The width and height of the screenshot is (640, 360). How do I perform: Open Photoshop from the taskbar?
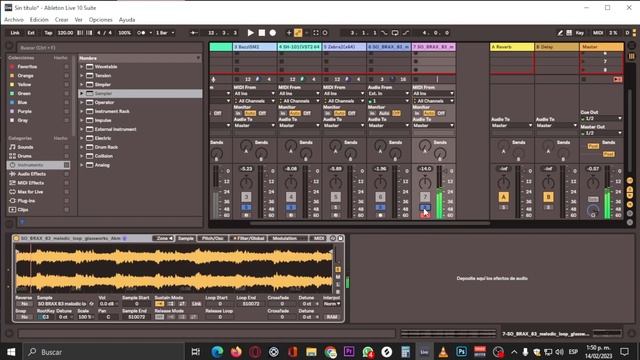(x=462, y=352)
